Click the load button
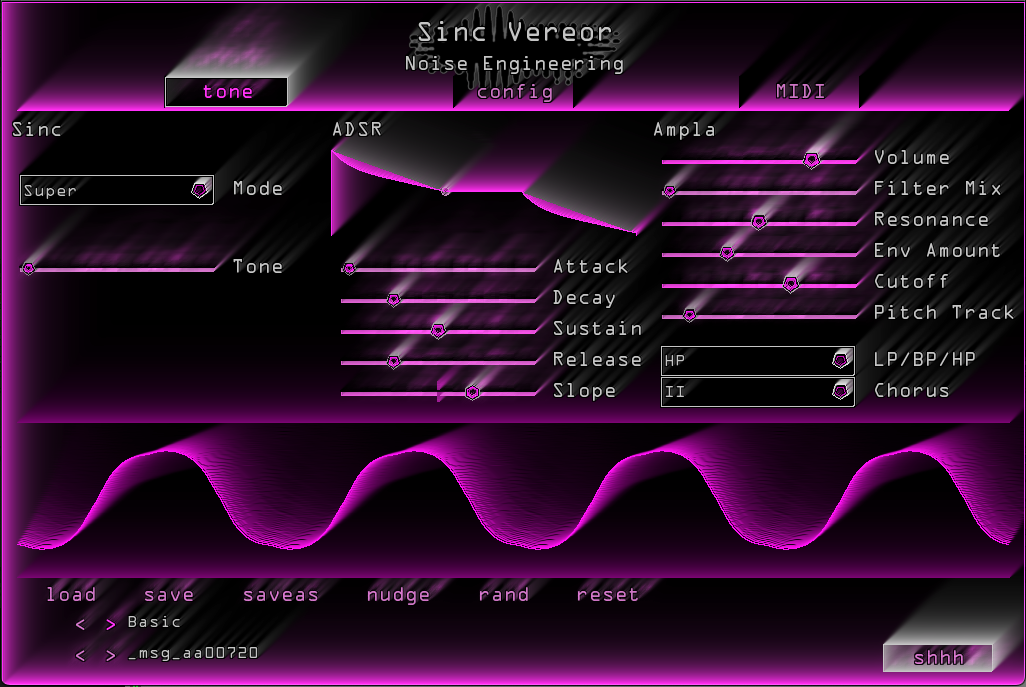This screenshot has width=1026, height=687. (70, 594)
